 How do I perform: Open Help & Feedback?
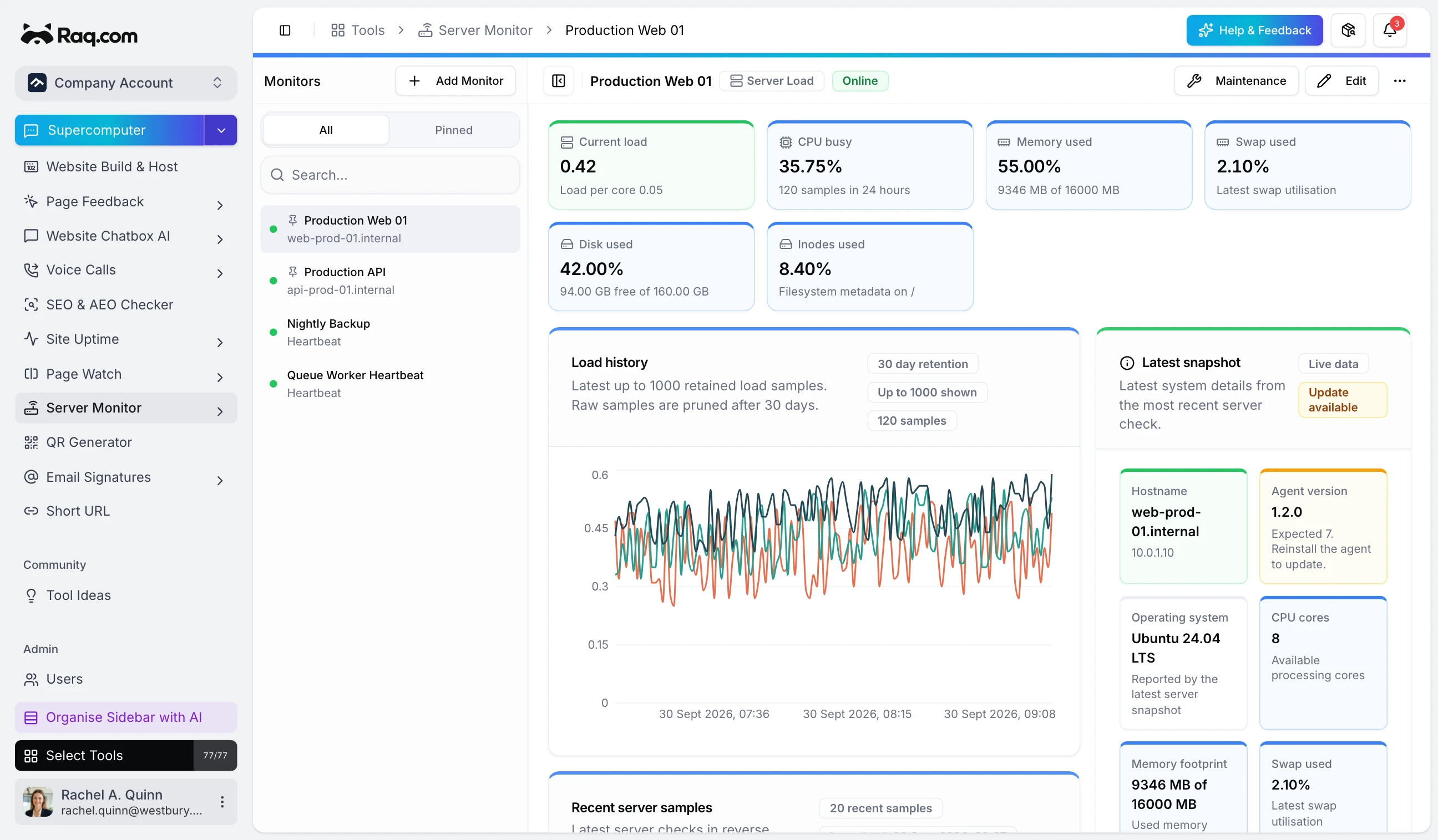point(1254,30)
